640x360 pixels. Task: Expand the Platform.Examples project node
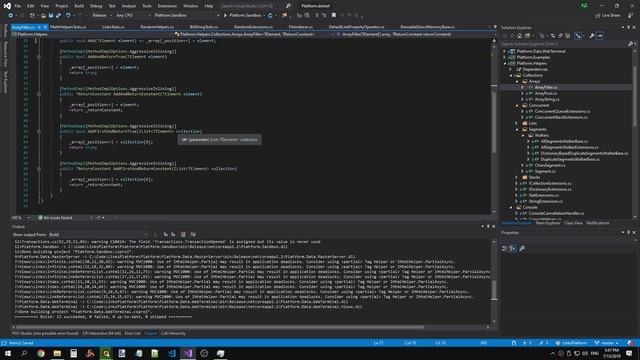point(505,57)
